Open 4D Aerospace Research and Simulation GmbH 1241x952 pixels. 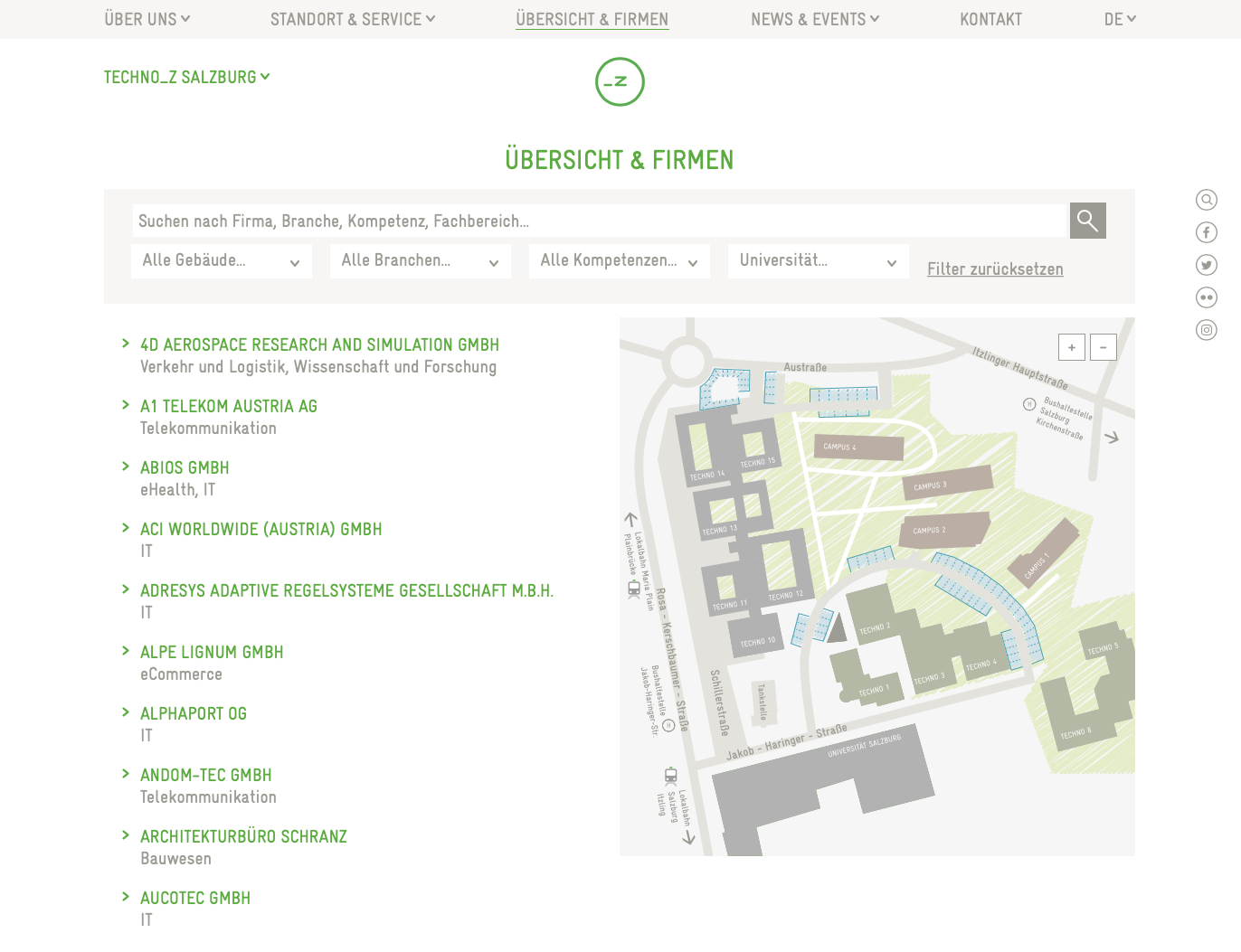319,345
